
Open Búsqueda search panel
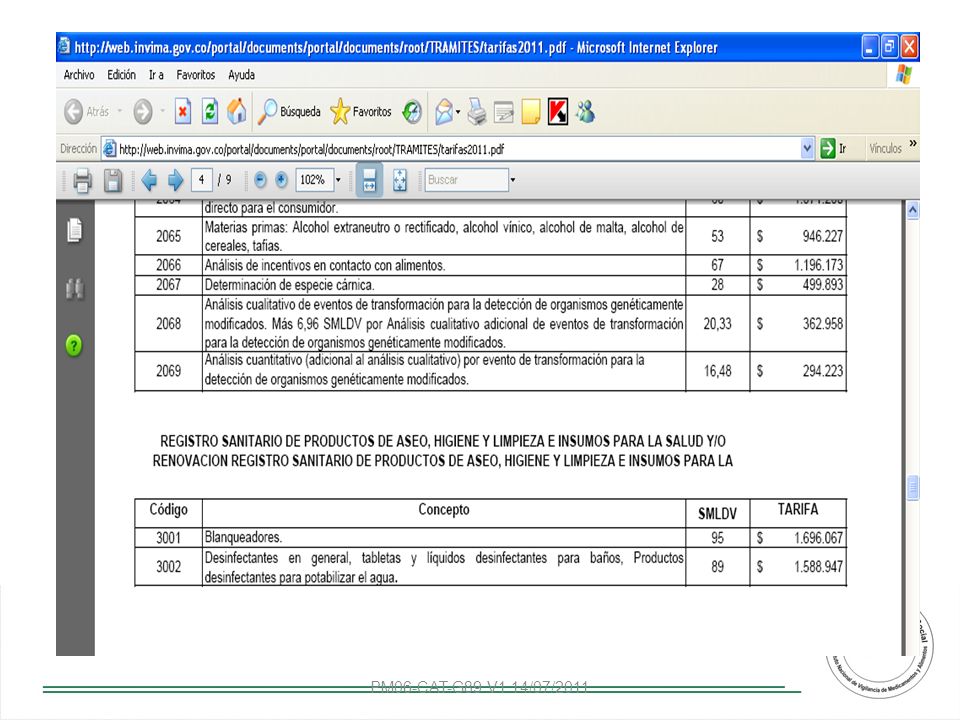click(289, 111)
